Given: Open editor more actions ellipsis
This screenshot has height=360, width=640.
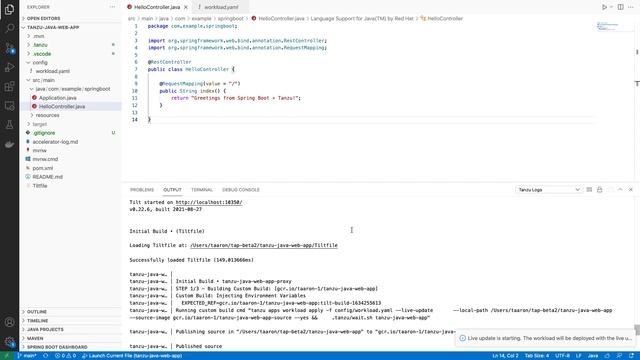Looking at the screenshot, I should coord(631,7).
